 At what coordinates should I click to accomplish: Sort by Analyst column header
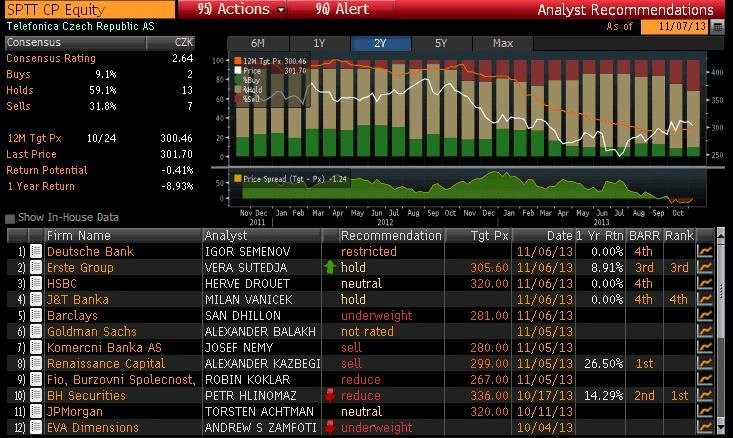[x=262, y=236]
